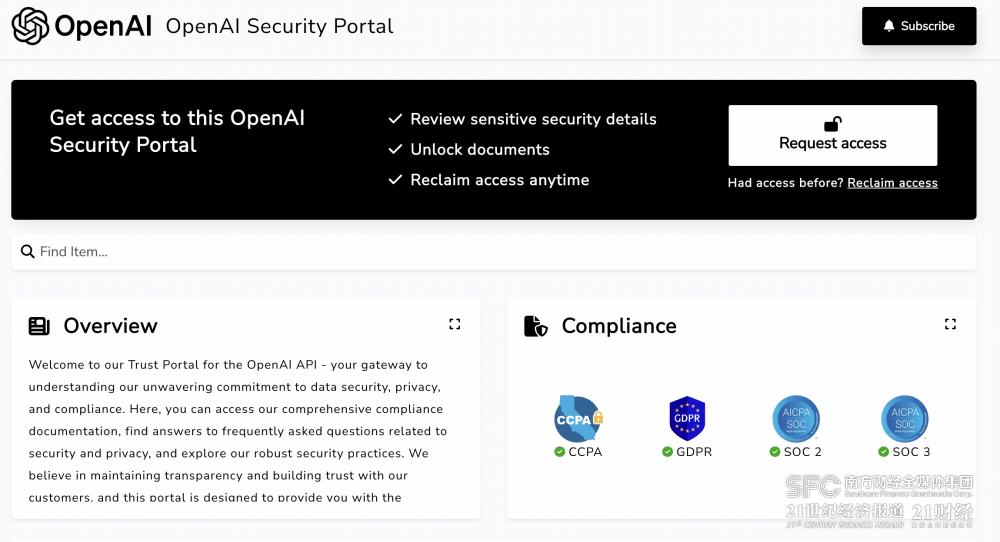The width and height of the screenshot is (1000, 542).
Task: Click the Overview newspaper icon
Action: point(39,326)
